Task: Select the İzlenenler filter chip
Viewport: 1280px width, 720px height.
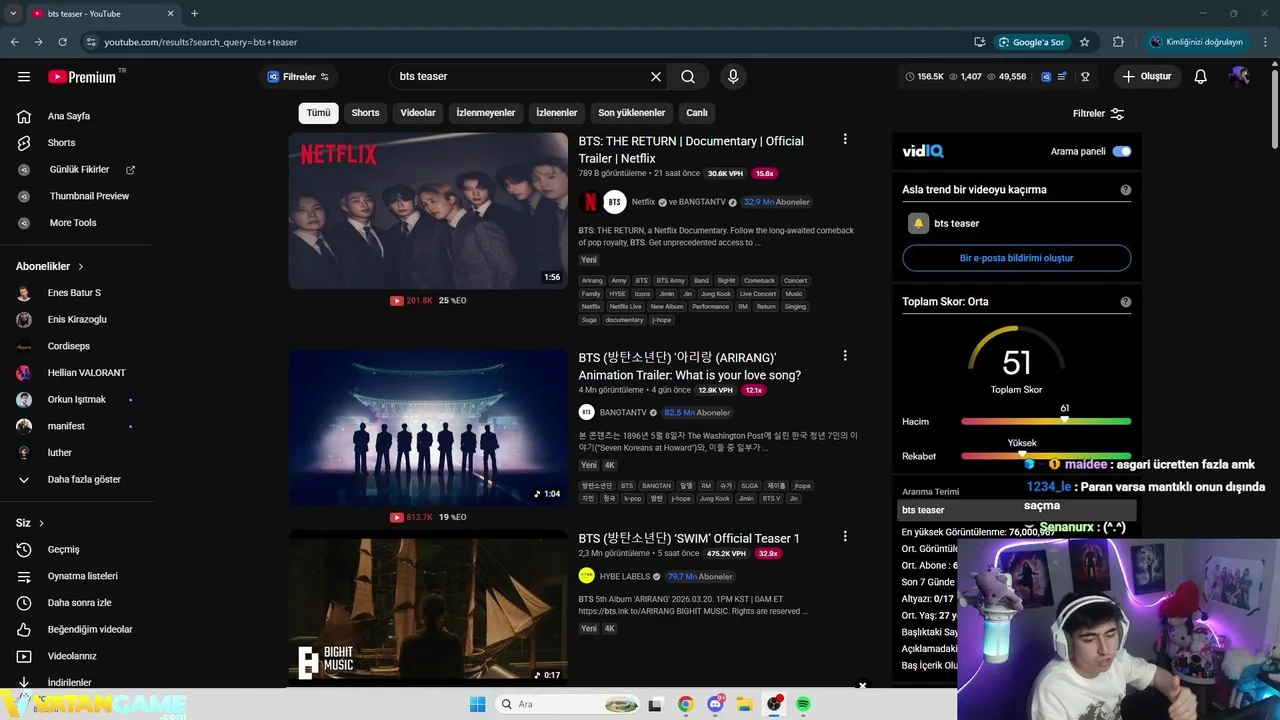Action: click(x=557, y=113)
